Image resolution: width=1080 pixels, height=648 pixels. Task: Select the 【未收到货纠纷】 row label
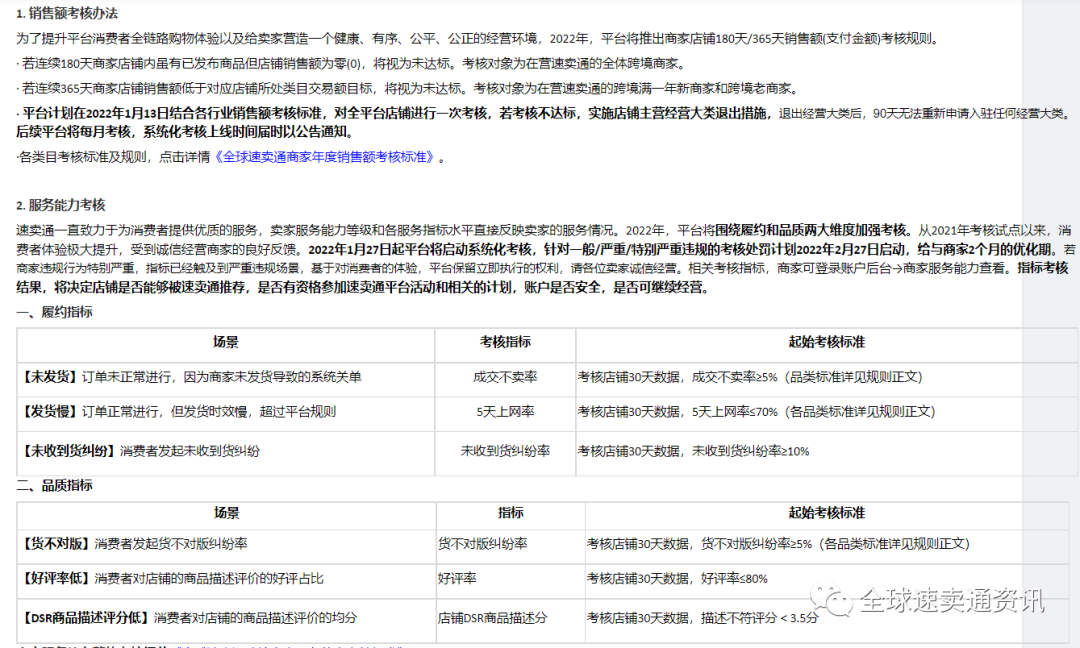(x=70, y=450)
